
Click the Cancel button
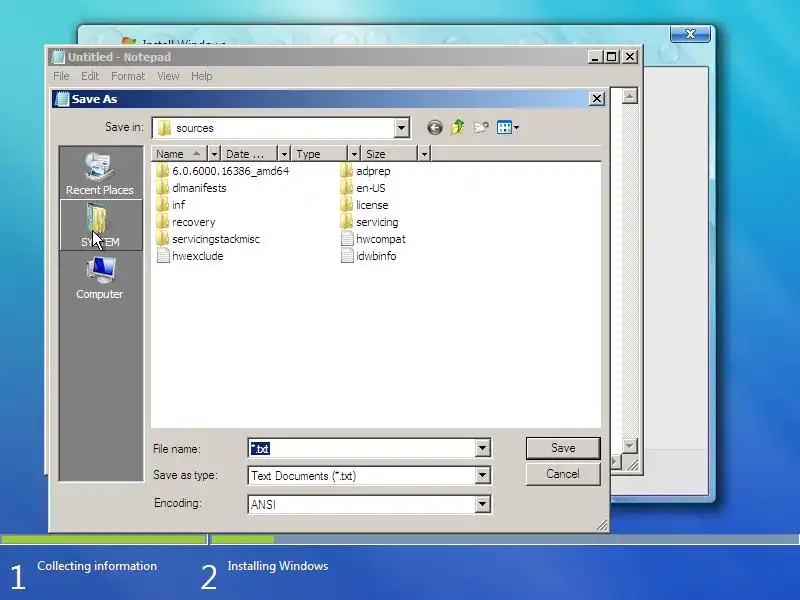click(563, 474)
